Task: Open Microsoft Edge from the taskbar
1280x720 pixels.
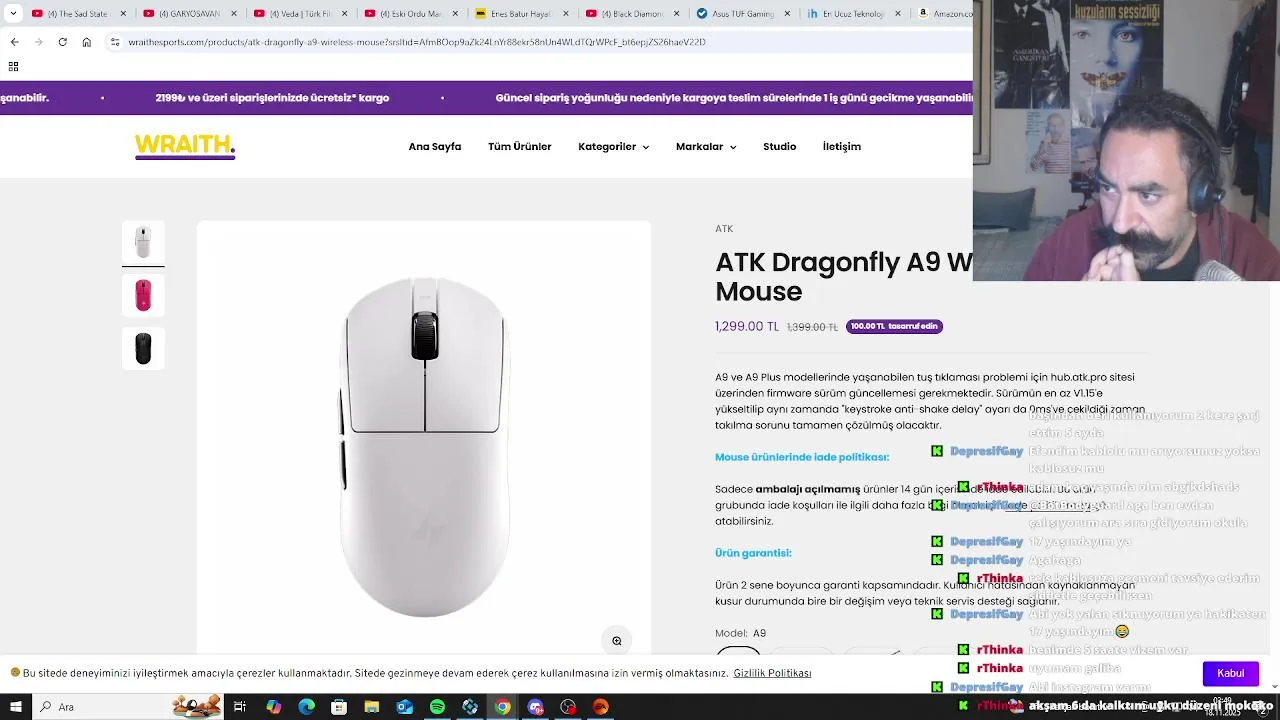Action: pyautogui.click(x=306, y=707)
